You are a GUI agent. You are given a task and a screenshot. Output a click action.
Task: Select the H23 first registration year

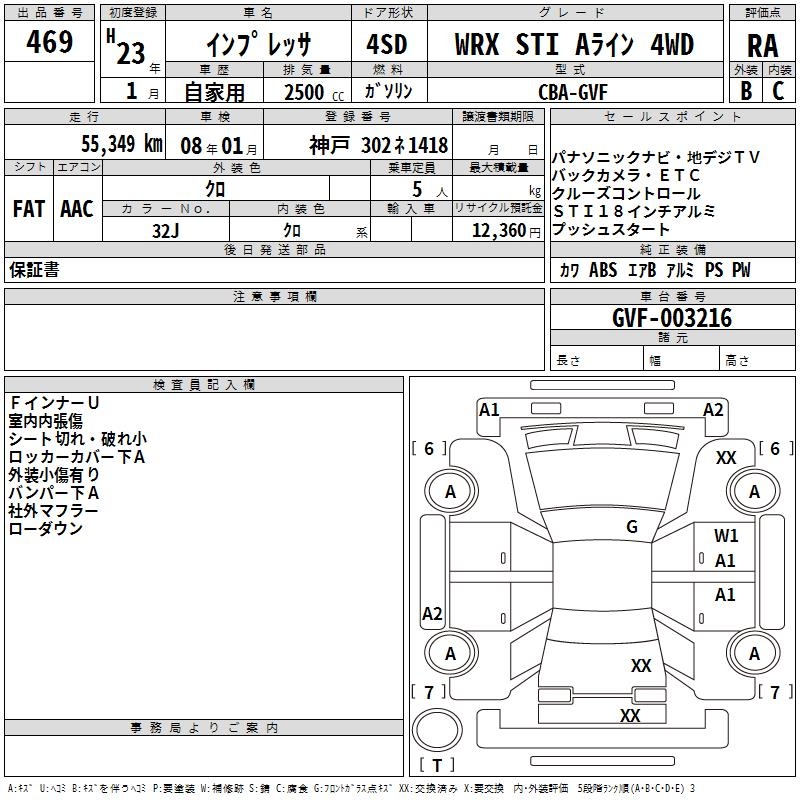coord(126,48)
